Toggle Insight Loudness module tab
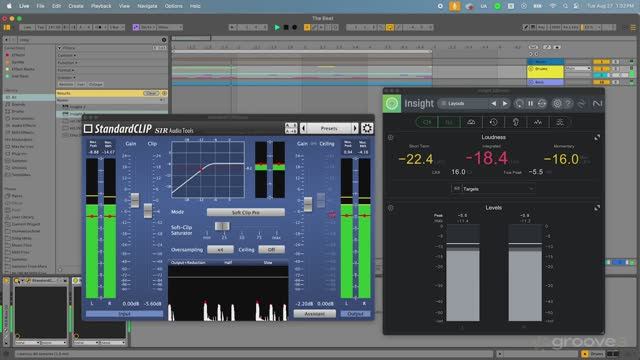 coord(427,122)
